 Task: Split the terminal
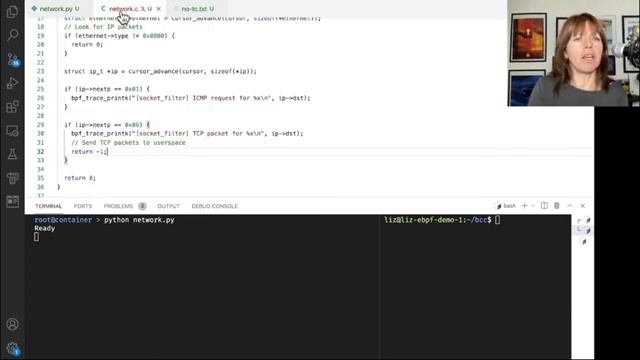544,206
